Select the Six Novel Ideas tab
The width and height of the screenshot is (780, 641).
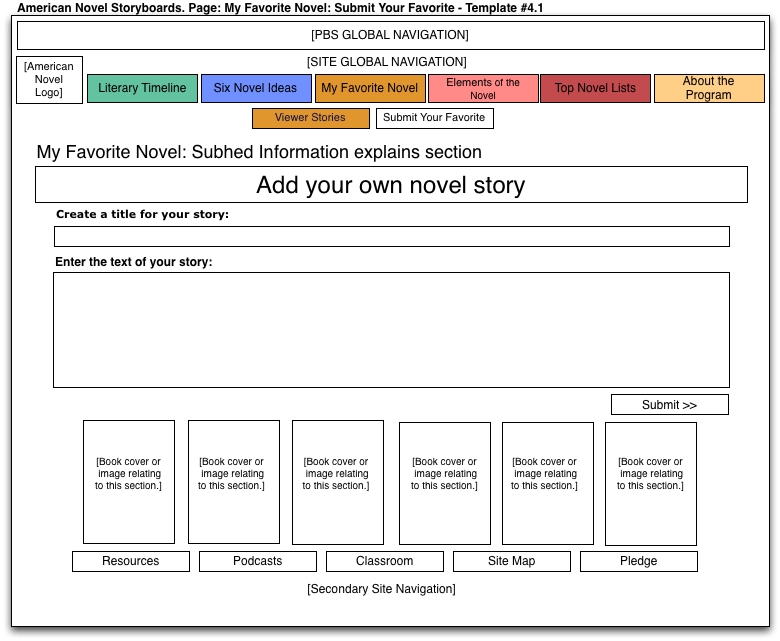255,88
